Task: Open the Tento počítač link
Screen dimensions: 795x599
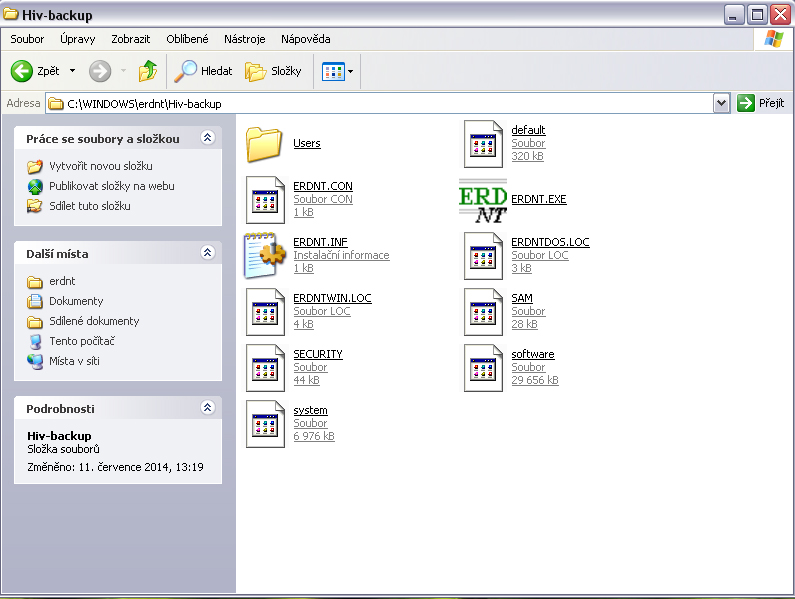Action: [x=82, y=341]
